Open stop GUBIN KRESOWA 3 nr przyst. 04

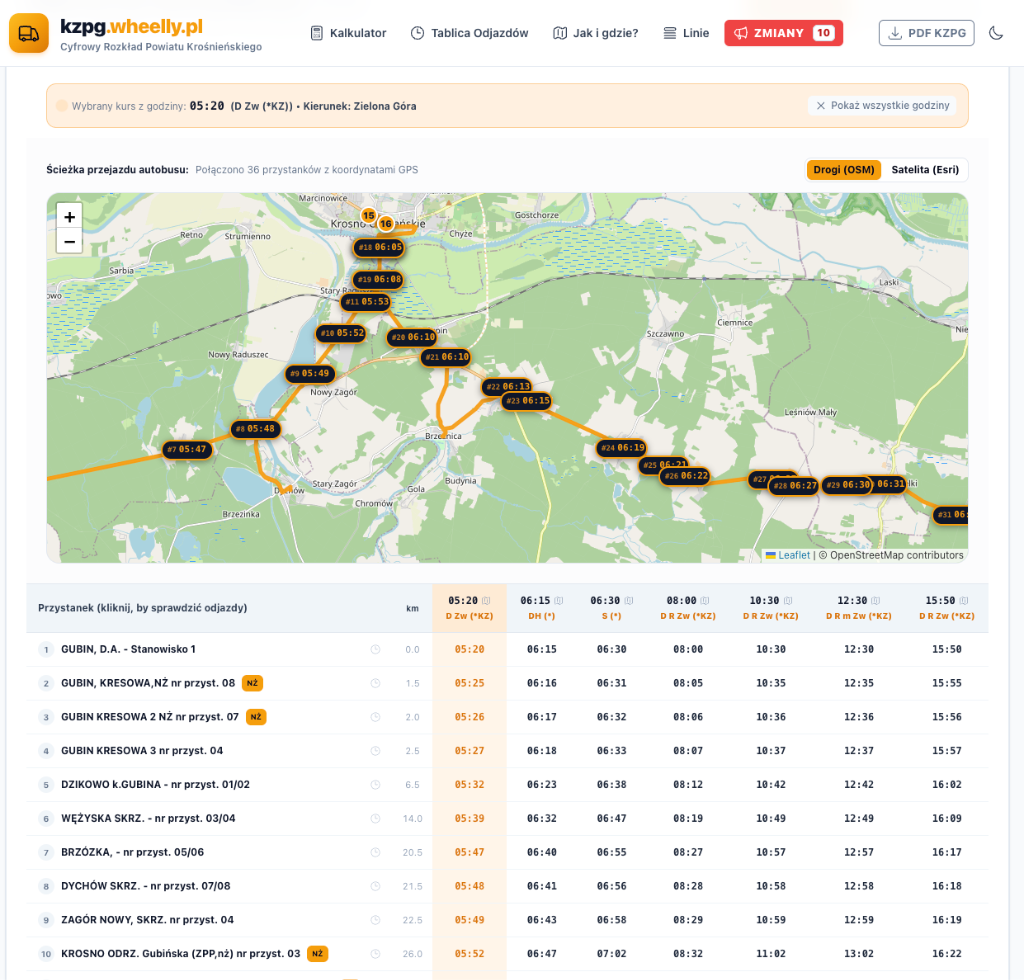coord(142,751)
